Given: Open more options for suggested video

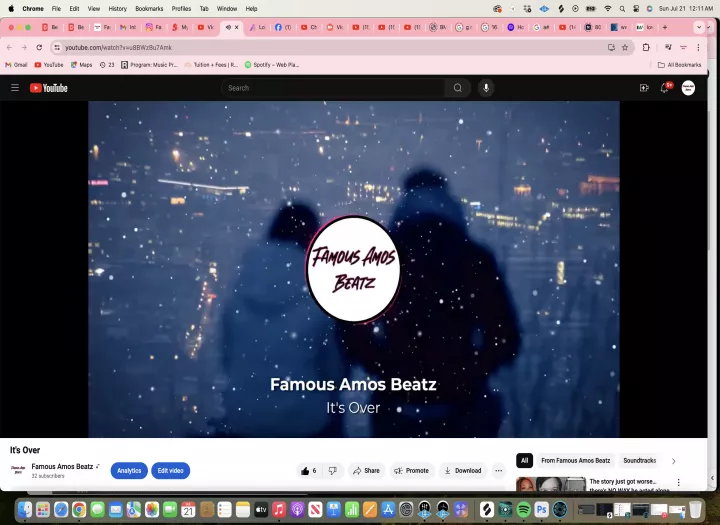Looking at the screenshot, I should pos(678,482).
